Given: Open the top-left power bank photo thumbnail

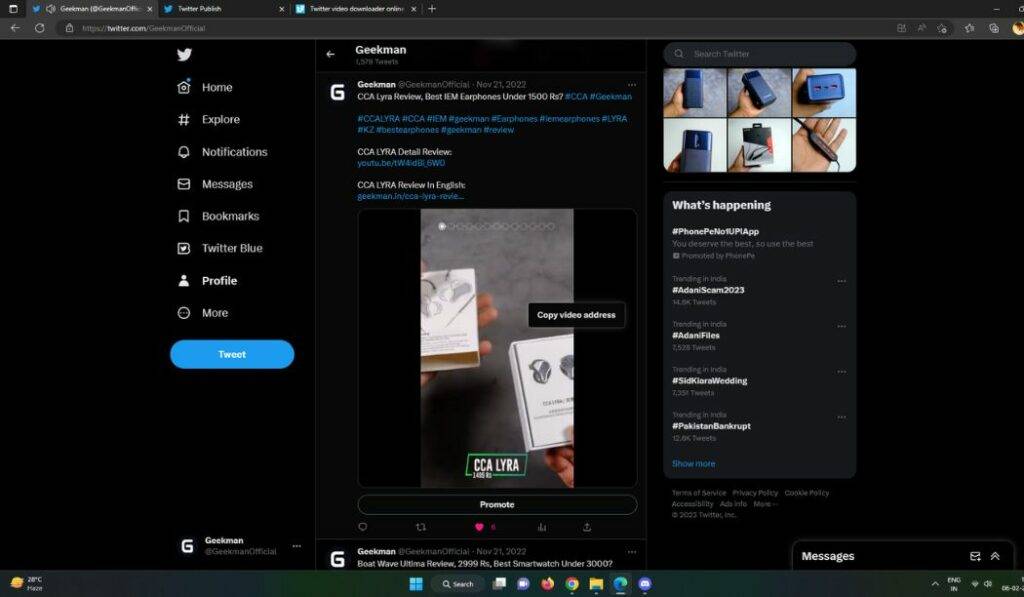Looking at the screenshot, I should (x=695, y=93).
